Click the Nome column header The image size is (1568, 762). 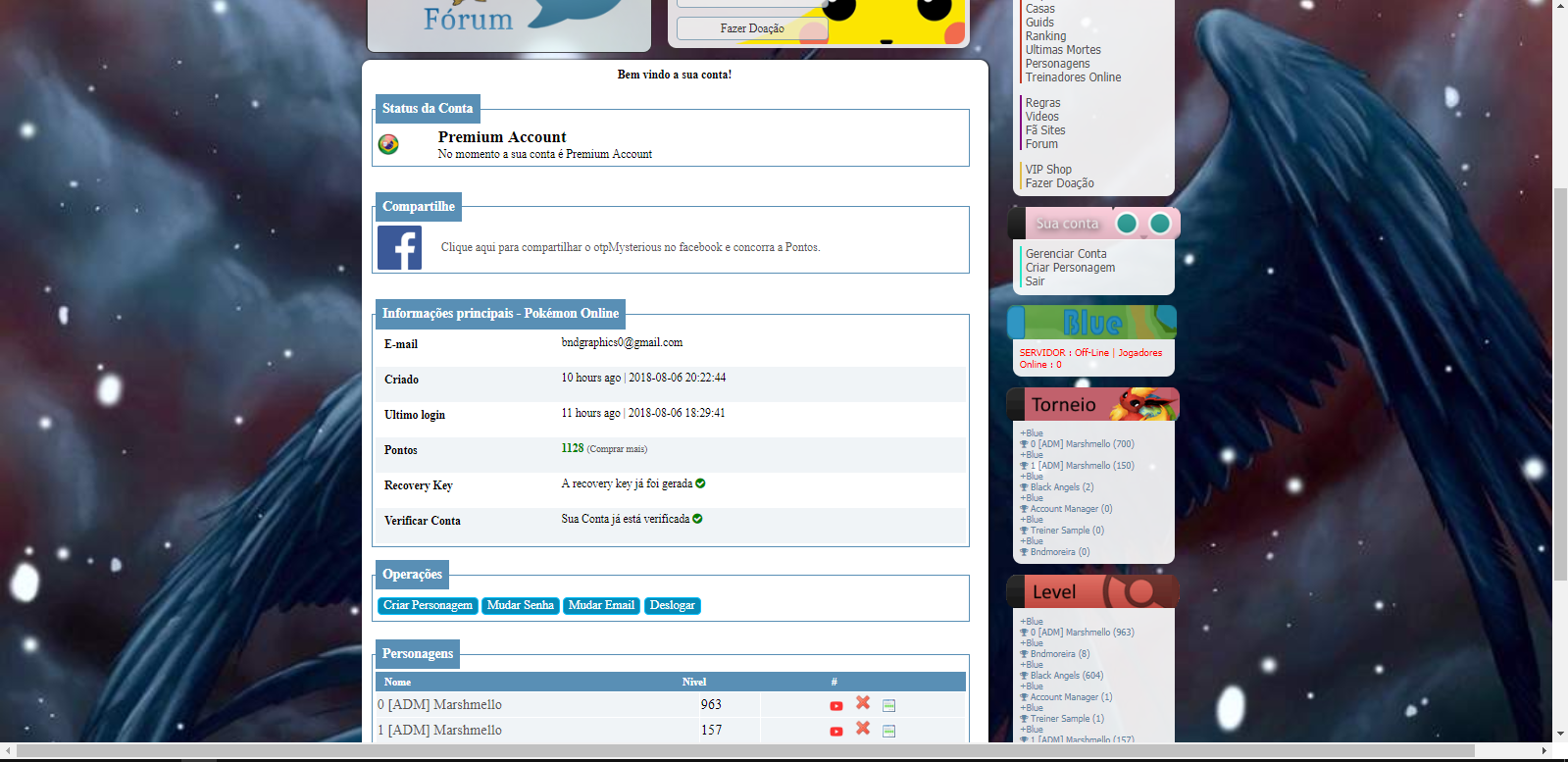[397, 682]
